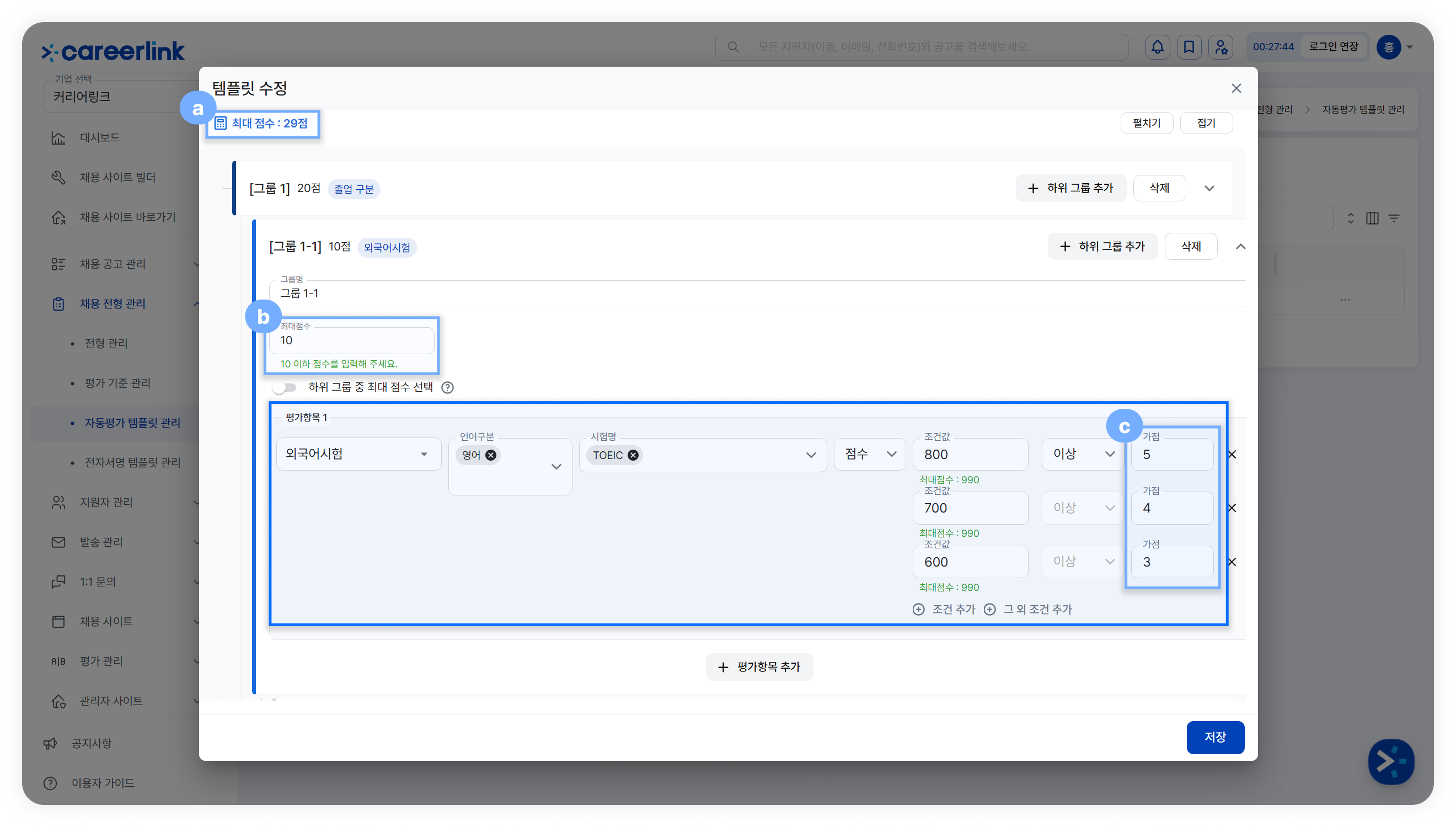The width and height of the screenshot is (1456, 827).
Task: Click the global applicant search field
Action: (x=922, y=46)
